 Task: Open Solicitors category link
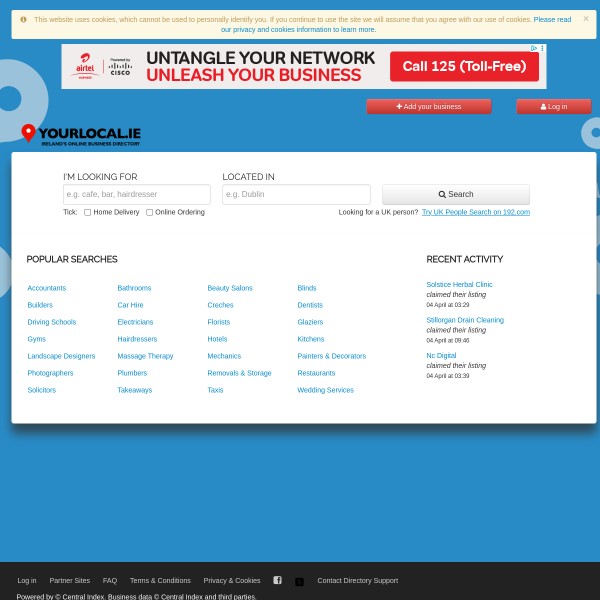pyautogui.click(x=42, y=390)
